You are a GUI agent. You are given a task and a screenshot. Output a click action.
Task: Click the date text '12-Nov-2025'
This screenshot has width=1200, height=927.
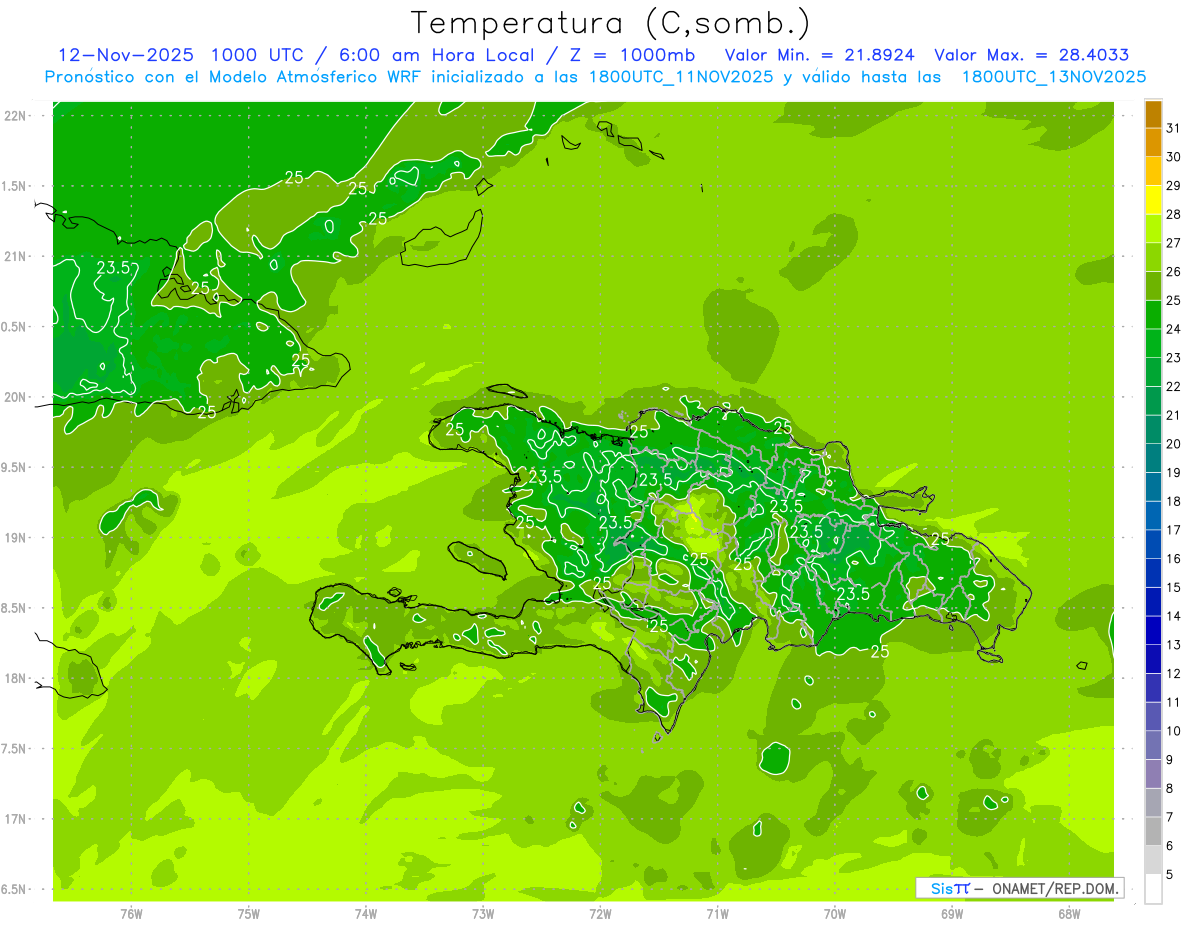coord(125,55)
